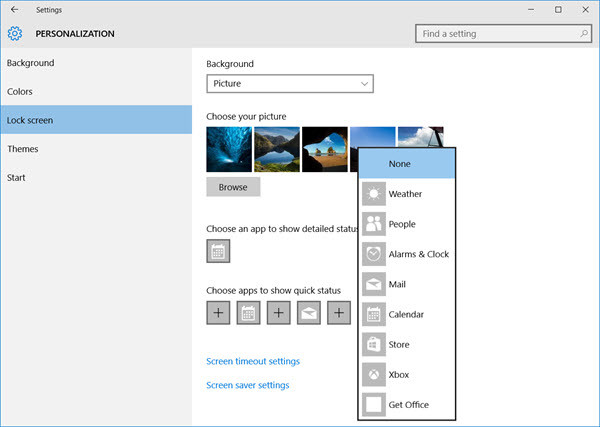
Task: Click the Mail envelope icon in the list
Action: [374, 284]
